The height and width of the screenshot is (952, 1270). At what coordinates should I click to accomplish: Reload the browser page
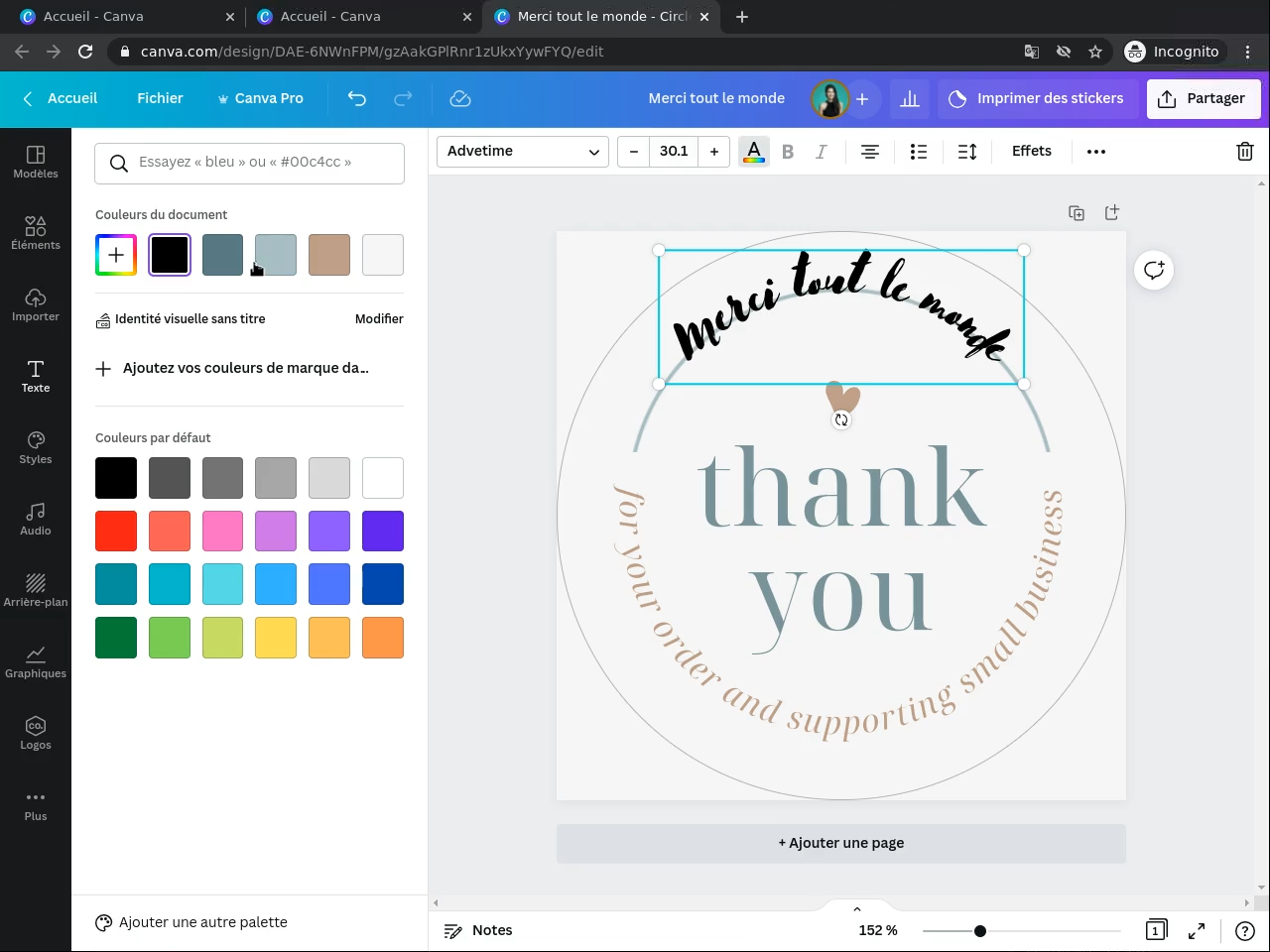pos(85,52)
